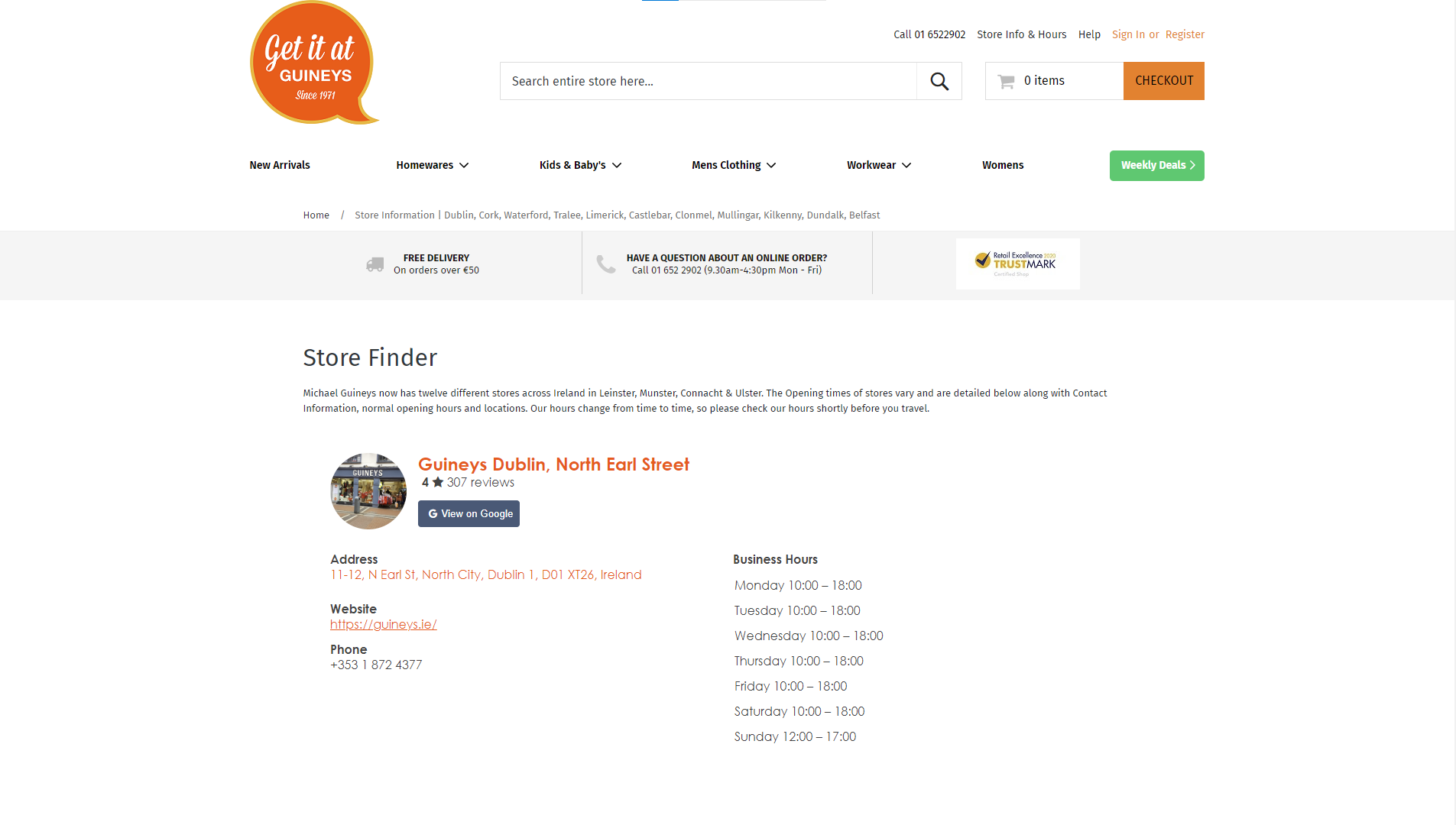Screen dimensions: 1456x825
Task: Click the Get it at Guineys logo
Action: [314, 63]
